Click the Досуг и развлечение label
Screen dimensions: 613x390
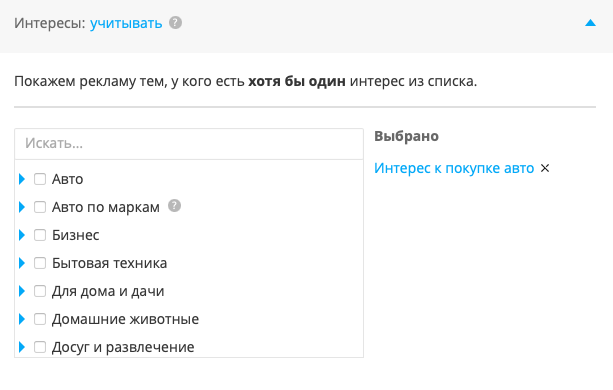(x=123, y=347)
